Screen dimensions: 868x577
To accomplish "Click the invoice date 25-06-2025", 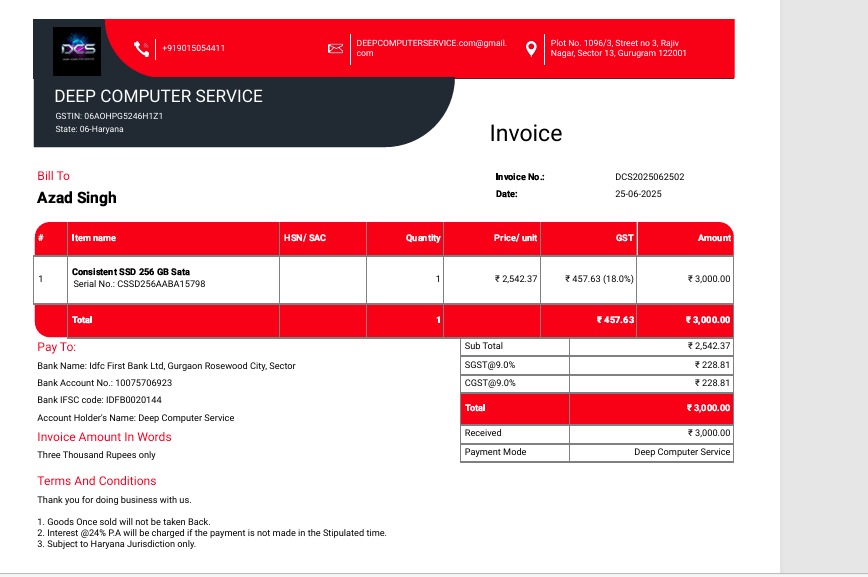I will tap(638, 194).
